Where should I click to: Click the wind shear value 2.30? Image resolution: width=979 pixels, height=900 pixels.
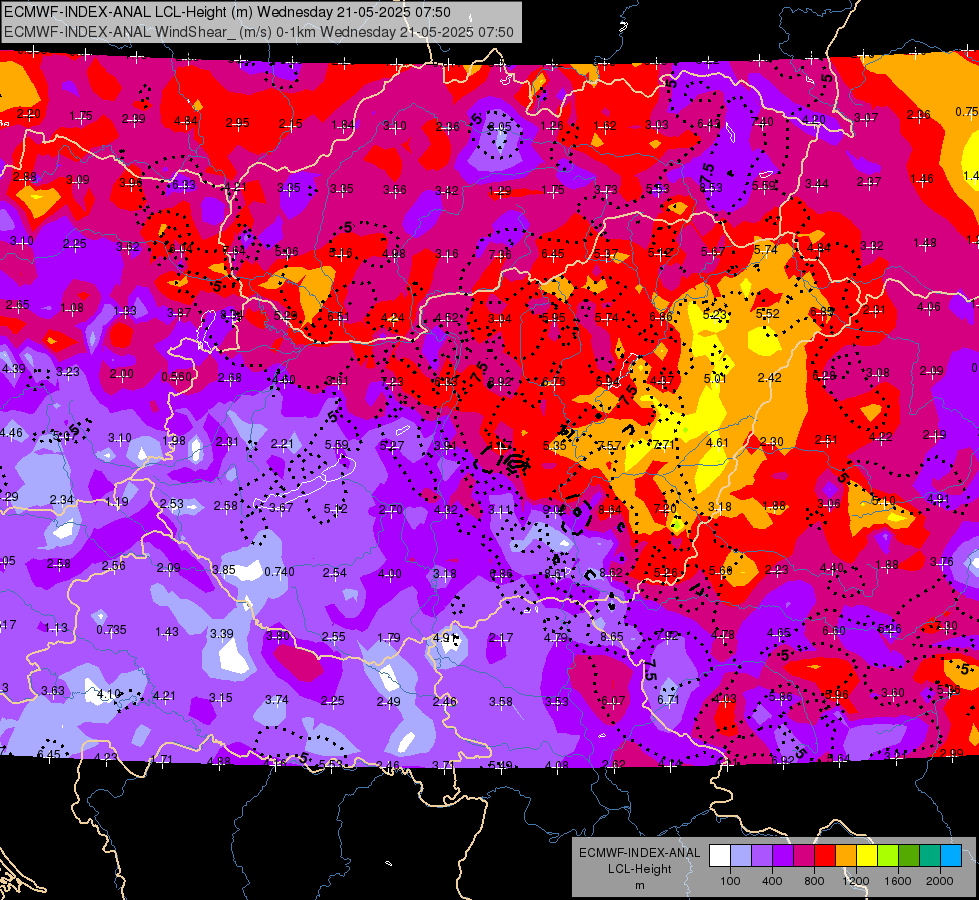pos(772,442)
